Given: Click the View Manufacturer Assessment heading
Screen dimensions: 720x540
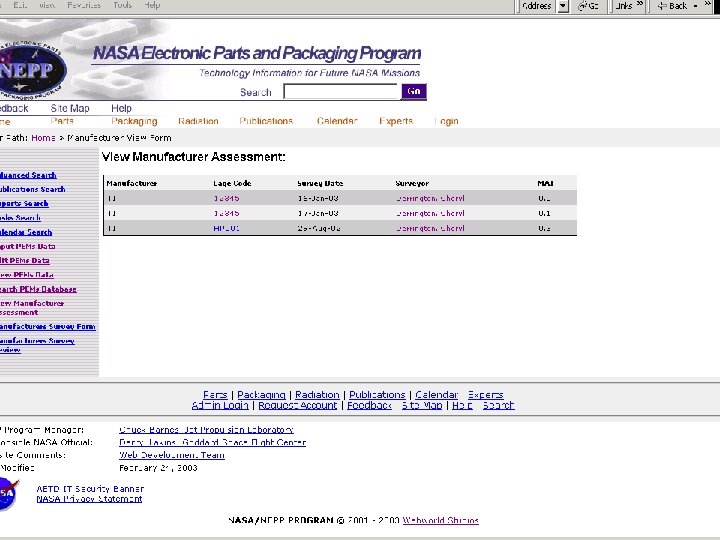Looking at the screenshot, I should (193, 157).
